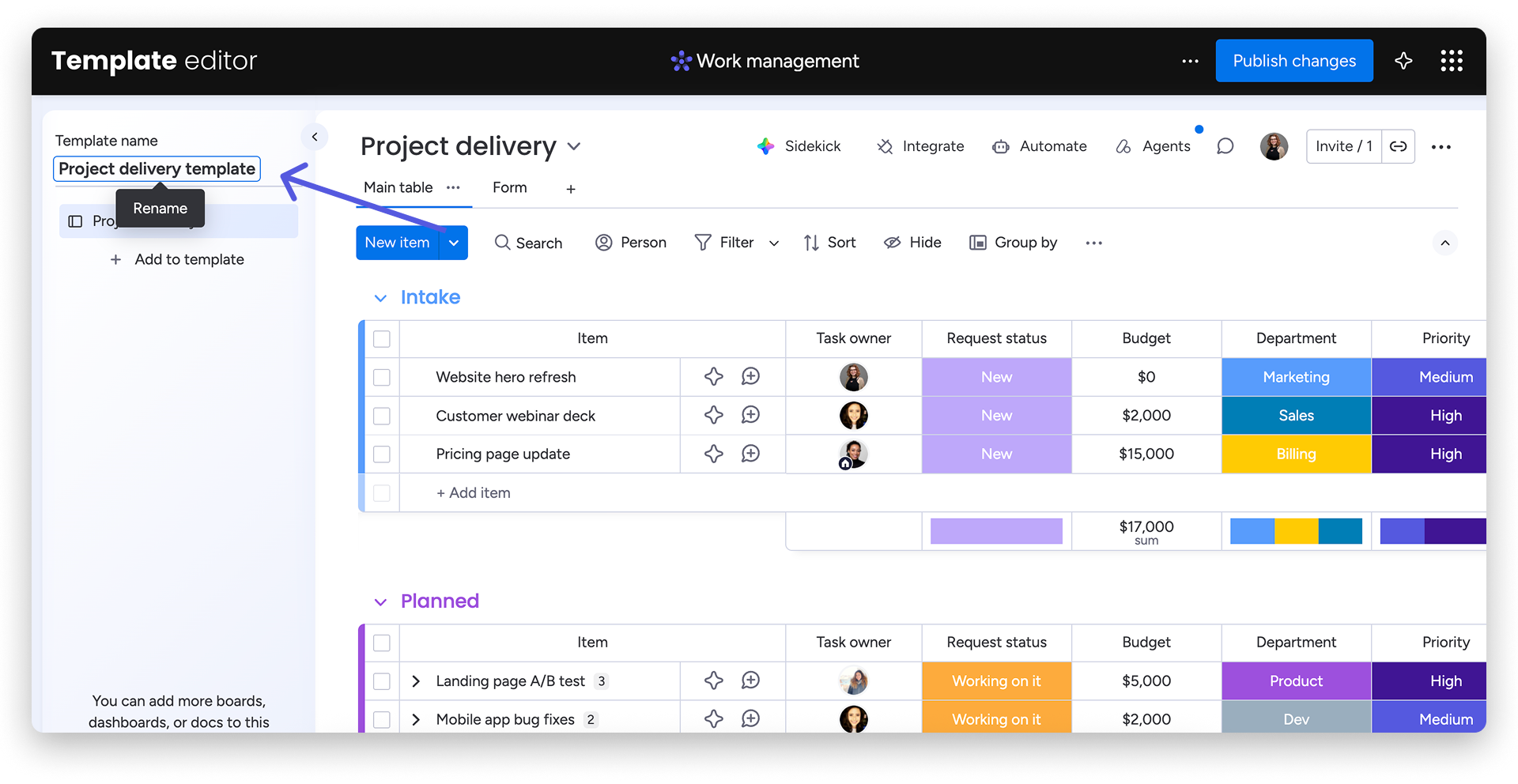
Task: Expand Mobile app bug fixes subitems
Action: pos(416,719)
